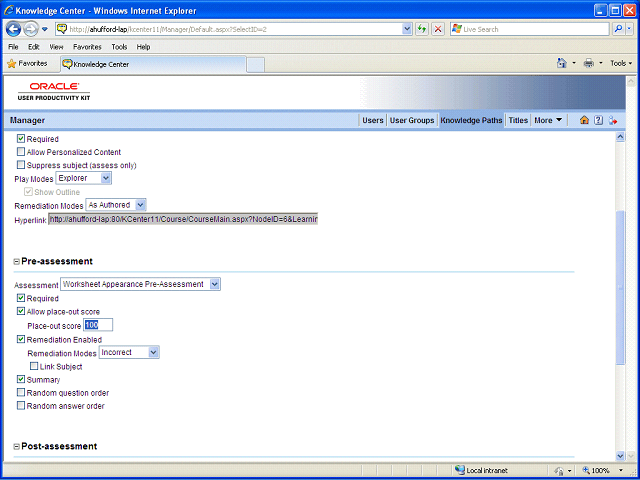Open the Manager help question-mark icon
Image resolution: width=640 pixels, height=480 pixels.
point(598,120)
